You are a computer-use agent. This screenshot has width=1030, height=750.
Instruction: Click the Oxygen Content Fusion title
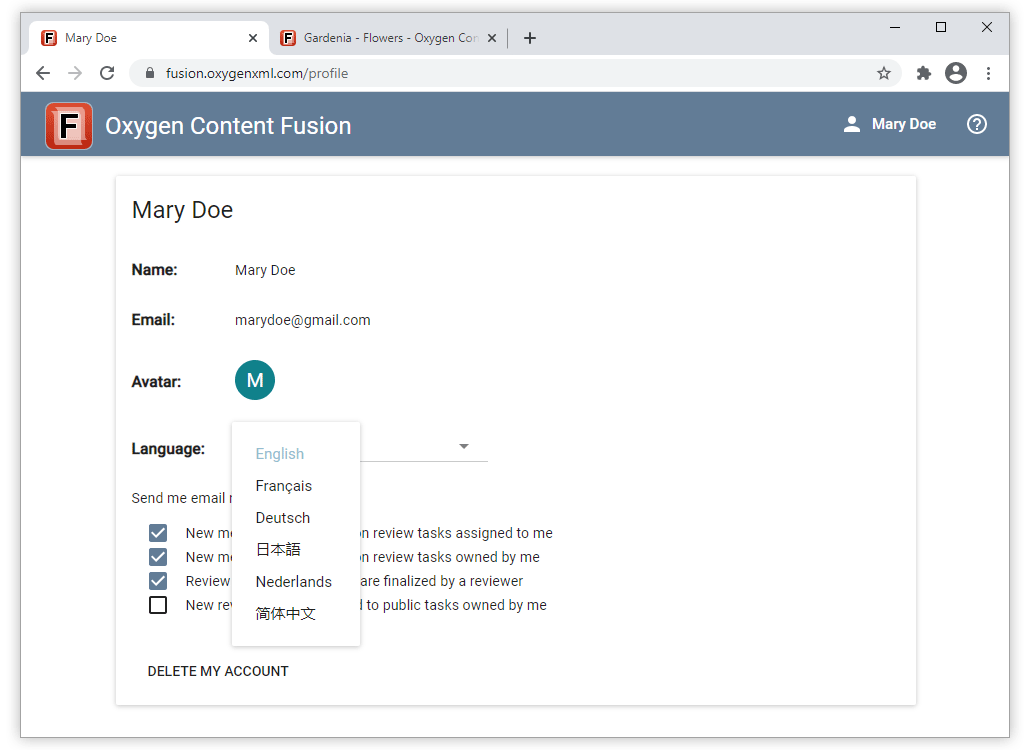coord(228,125)
